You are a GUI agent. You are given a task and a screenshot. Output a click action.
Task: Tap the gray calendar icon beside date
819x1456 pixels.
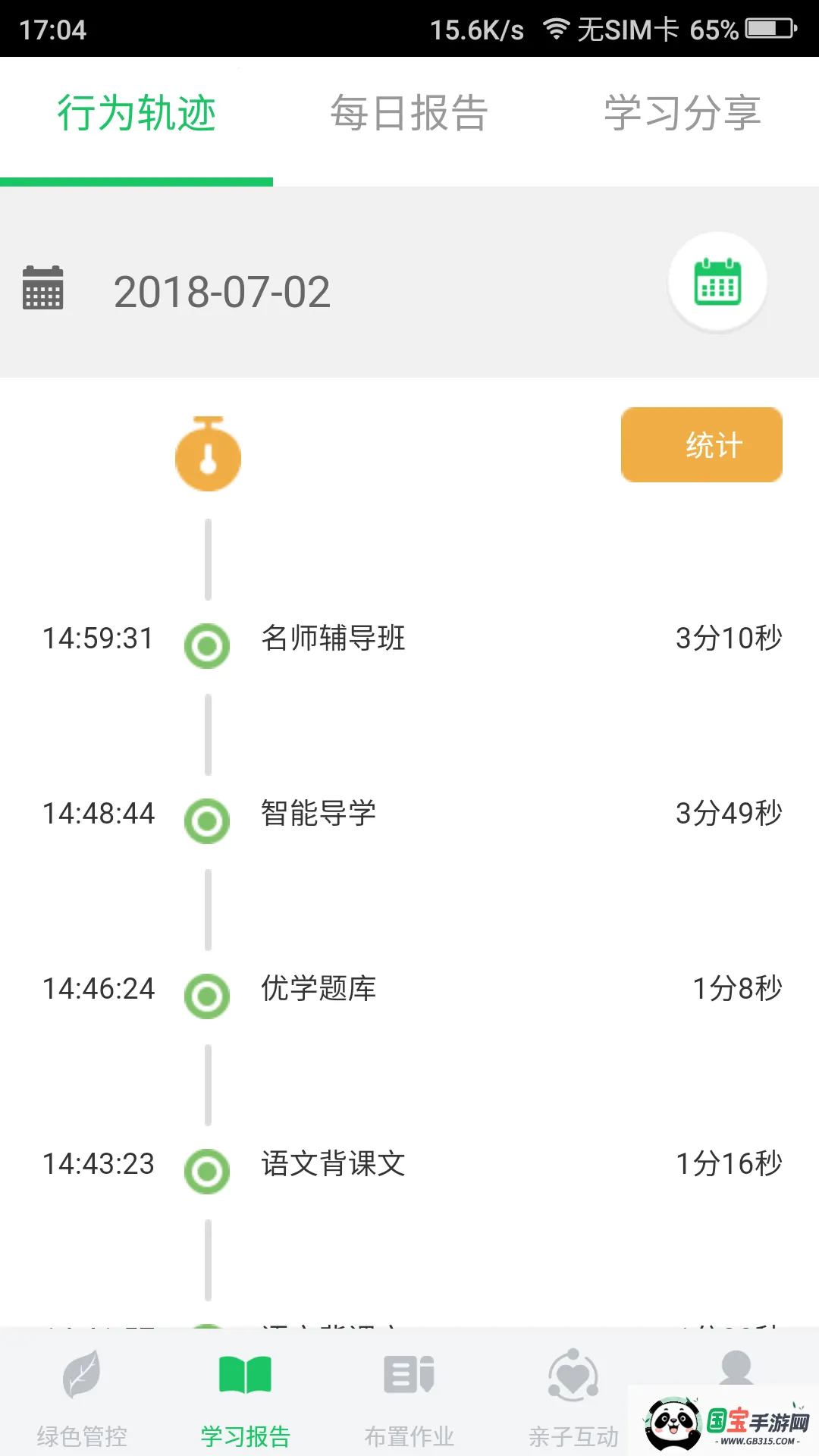tap(43, 288)
